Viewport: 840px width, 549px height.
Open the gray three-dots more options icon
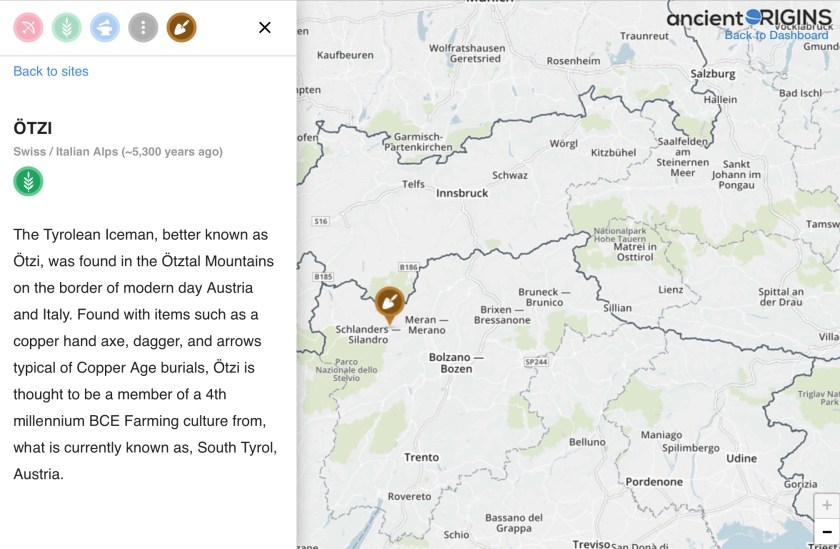click(143, 27)
